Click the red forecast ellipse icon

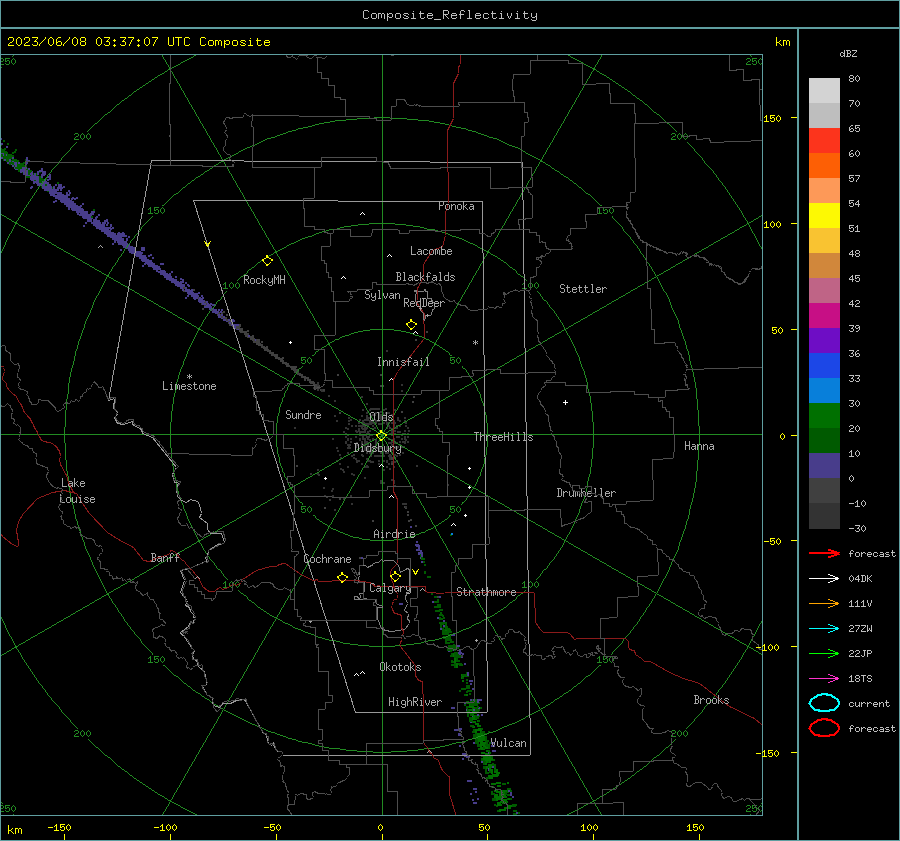(x=824, y=728)
